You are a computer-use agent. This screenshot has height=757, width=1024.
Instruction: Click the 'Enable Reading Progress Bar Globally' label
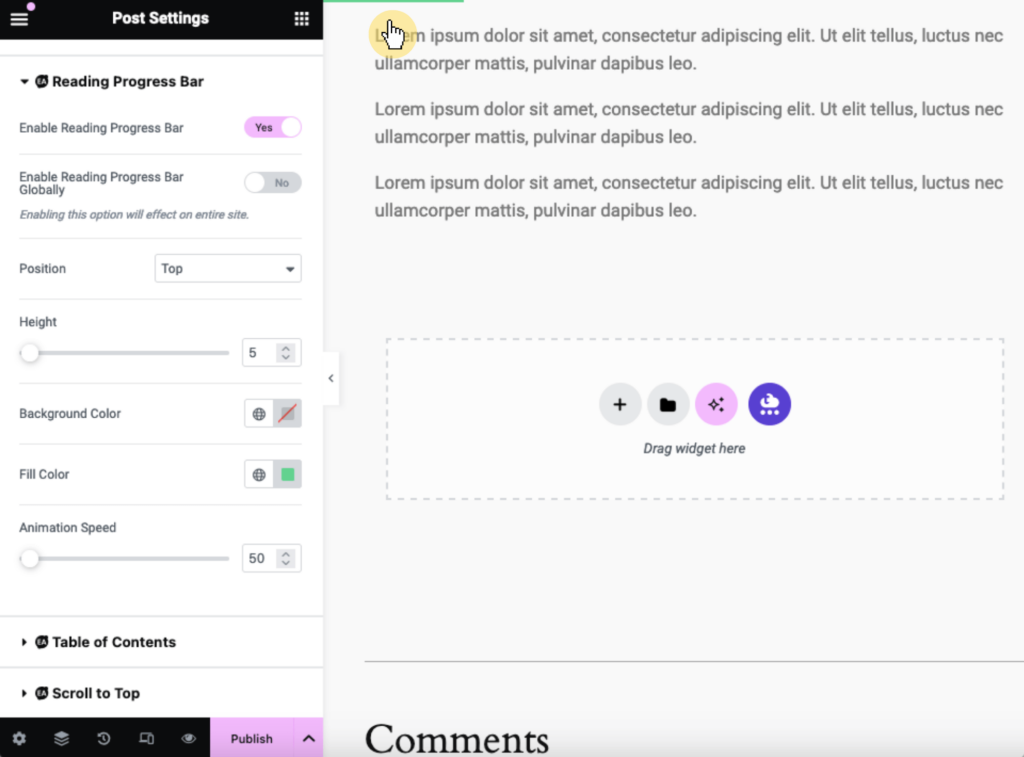point(101,184)
